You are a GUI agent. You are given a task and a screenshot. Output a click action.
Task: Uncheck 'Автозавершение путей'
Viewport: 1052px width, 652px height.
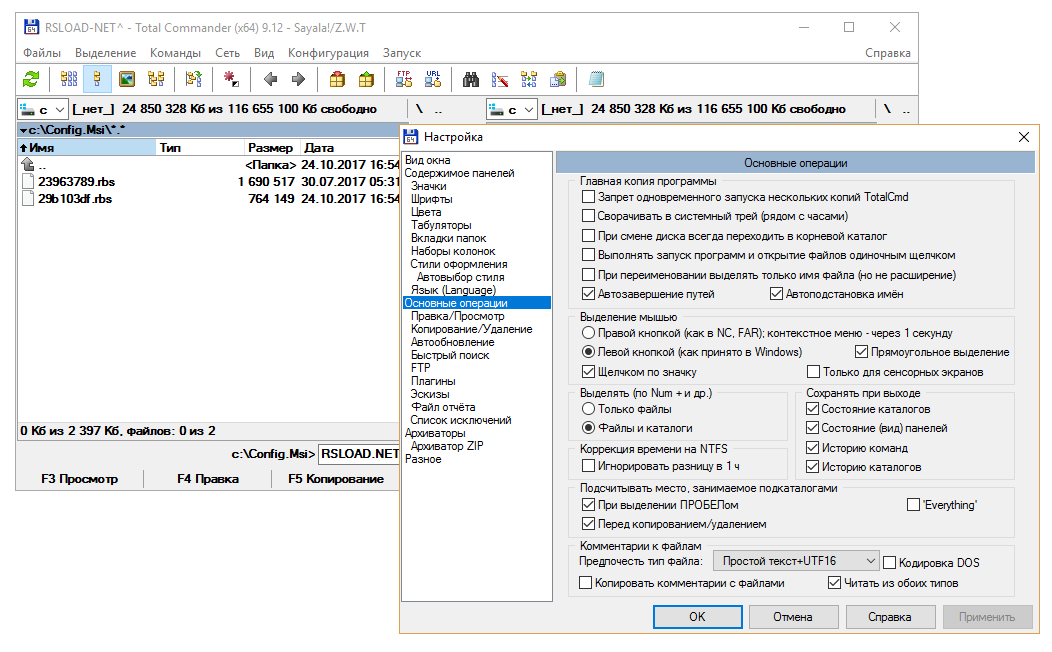(x=588, y=294)
